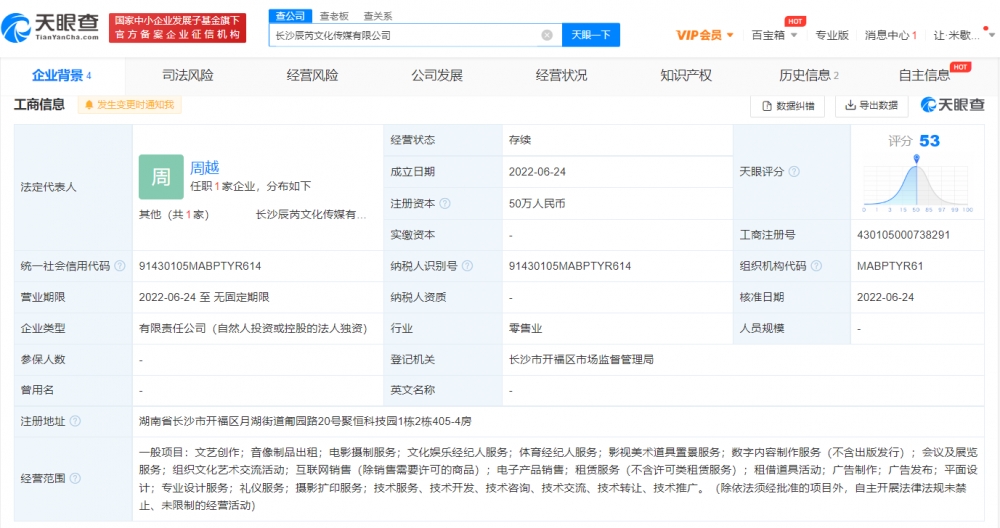1000x528 pixels.
Task: Select the 存续 business status value
Action: tap(520, 140)
